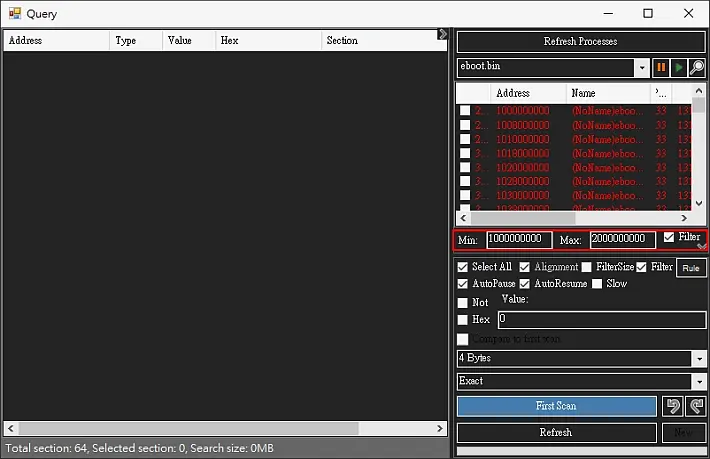The image size is (710, 459).
Task: Toggle the AutoPause checkbox
Action: (462, 284)
